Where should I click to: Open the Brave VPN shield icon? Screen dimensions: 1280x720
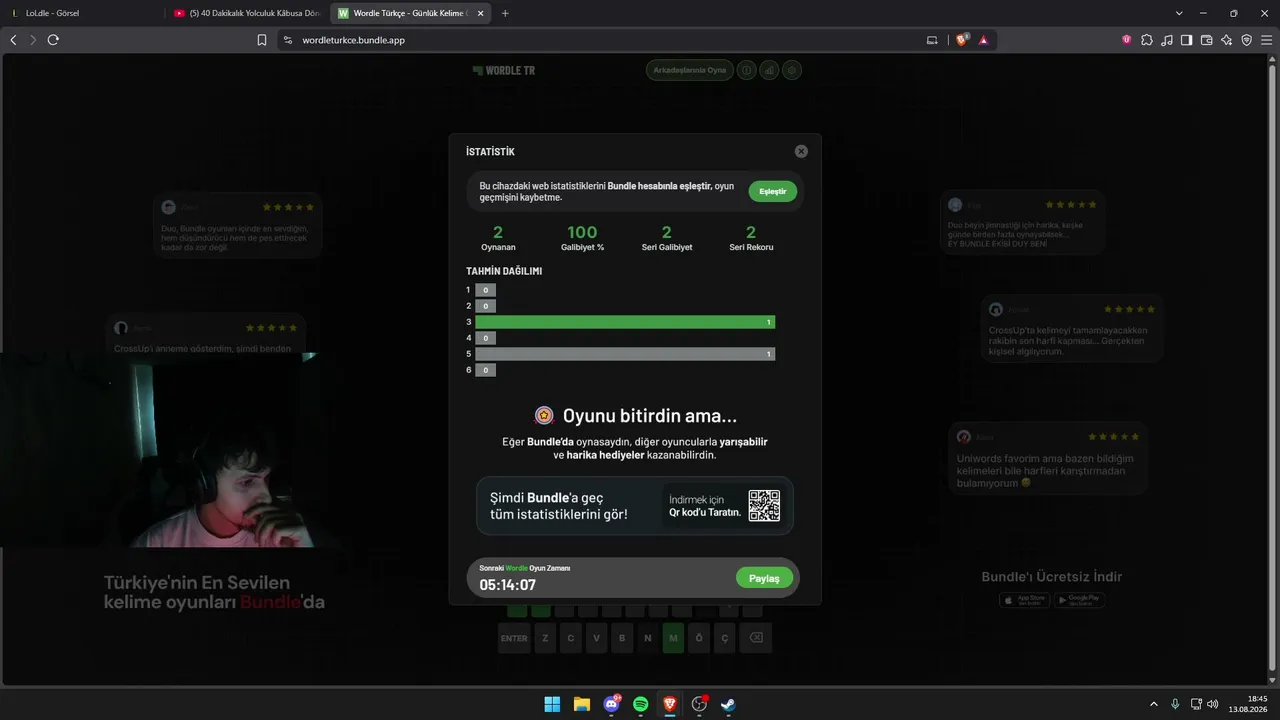[x=1247, y=40]
